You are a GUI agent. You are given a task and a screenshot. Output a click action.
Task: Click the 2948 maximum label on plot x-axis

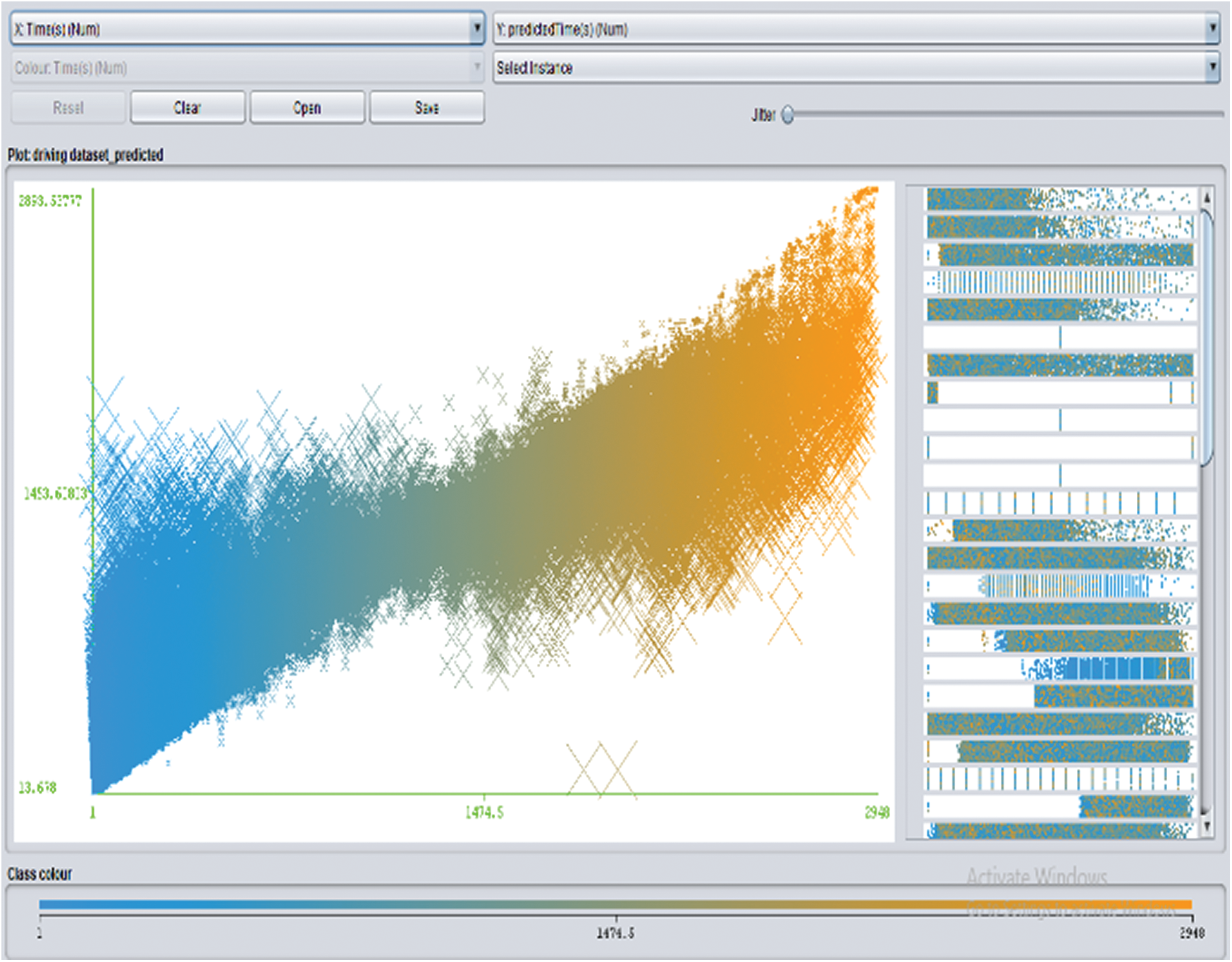point(877,813)
